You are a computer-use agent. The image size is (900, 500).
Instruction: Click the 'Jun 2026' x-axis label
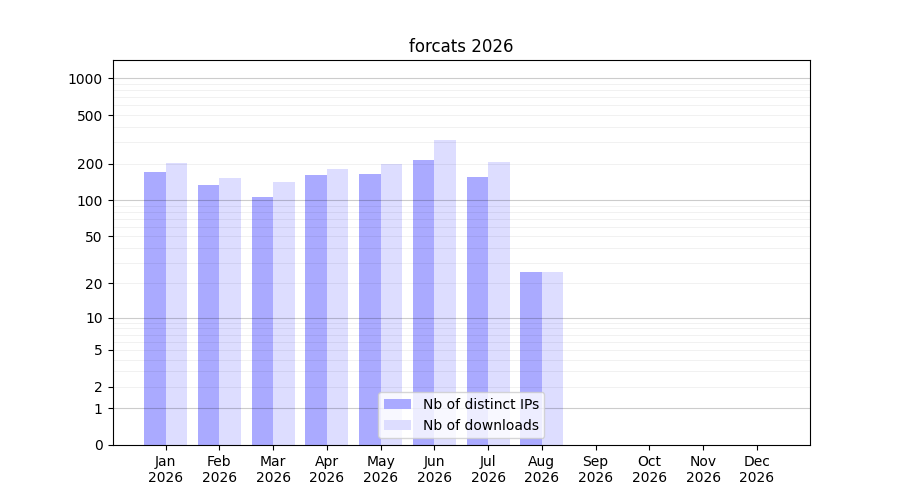[x=435, y=469]
